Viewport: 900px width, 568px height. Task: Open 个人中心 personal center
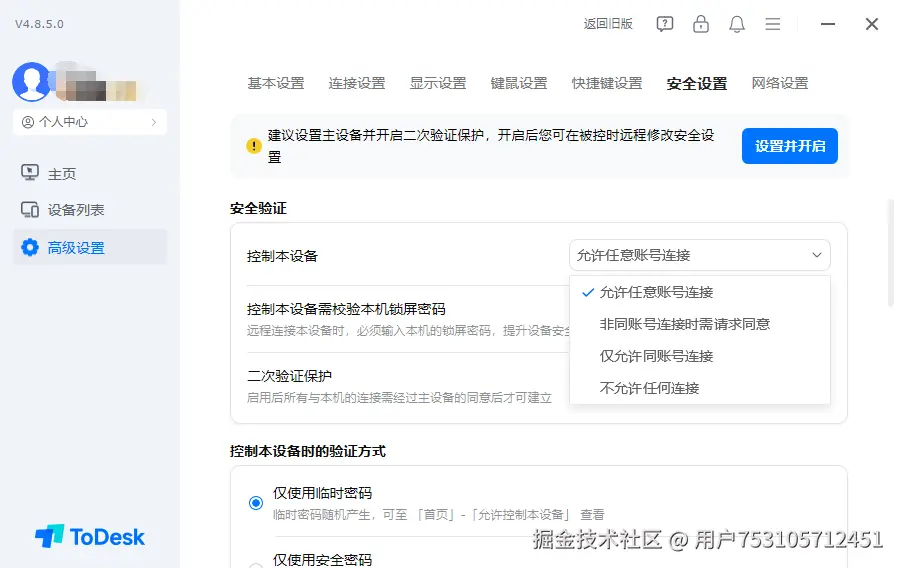point(90,122)
